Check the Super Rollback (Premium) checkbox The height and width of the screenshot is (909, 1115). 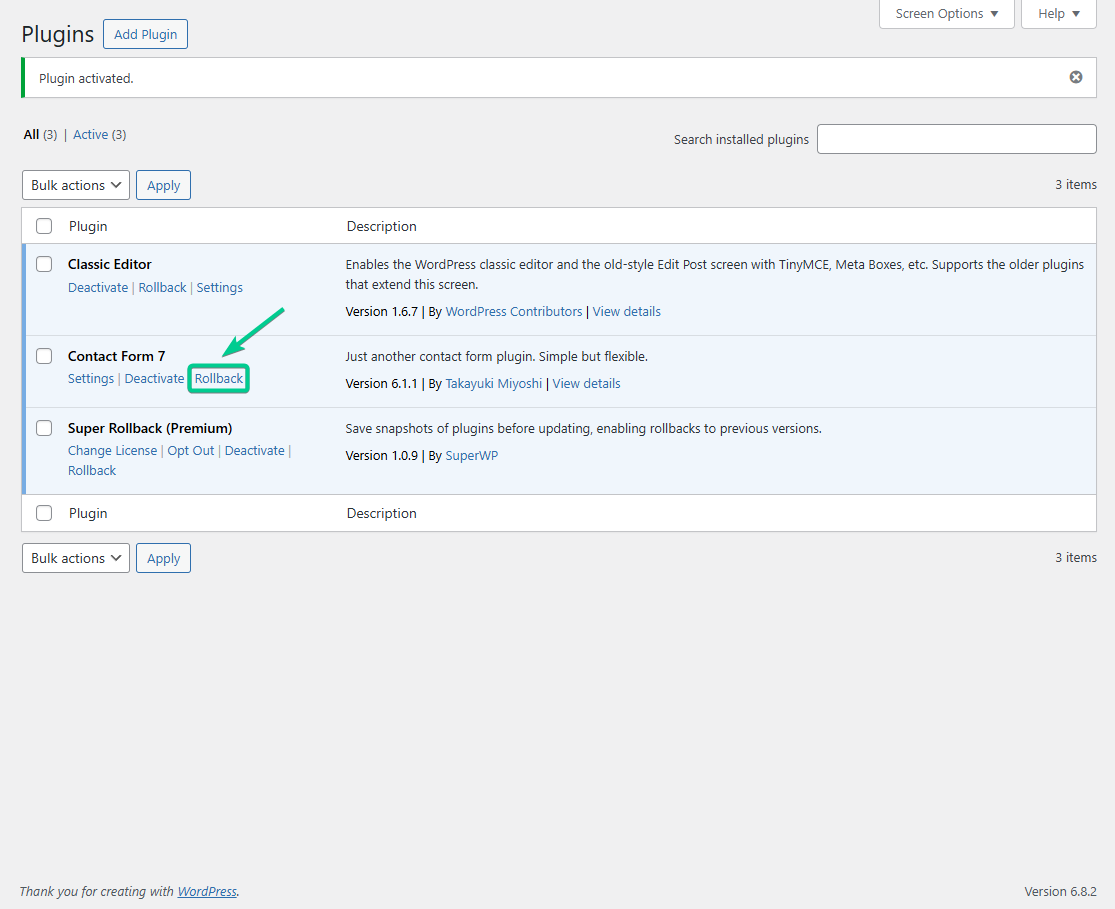[x=44, y=428]
